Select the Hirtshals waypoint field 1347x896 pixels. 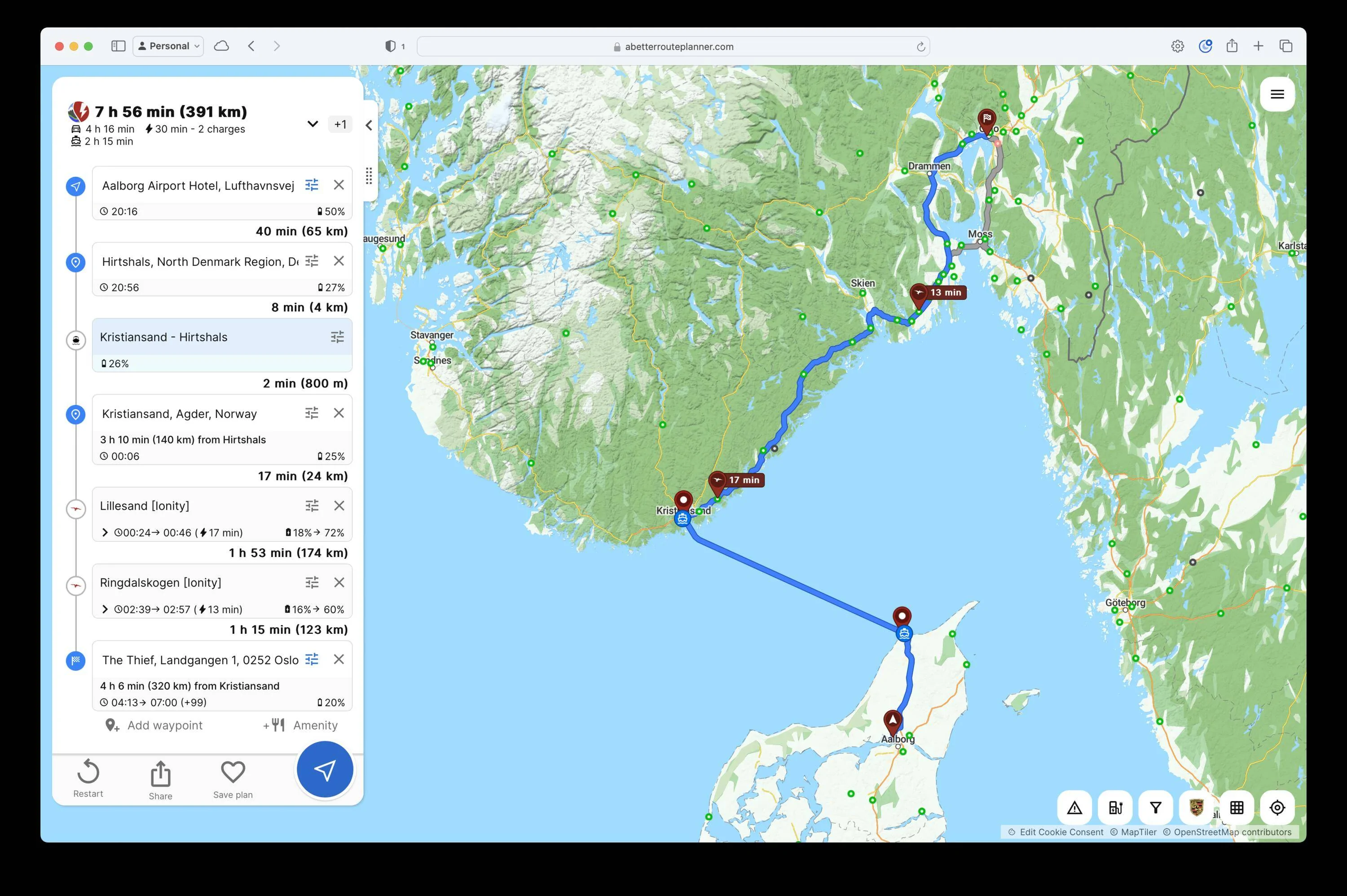coord(200,262)
